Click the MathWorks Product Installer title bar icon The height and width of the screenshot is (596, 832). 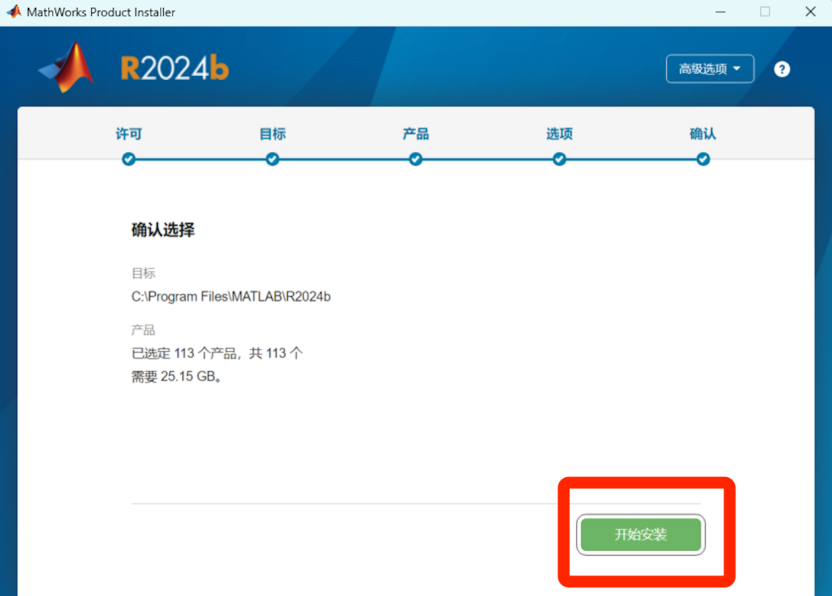(14, 12)
